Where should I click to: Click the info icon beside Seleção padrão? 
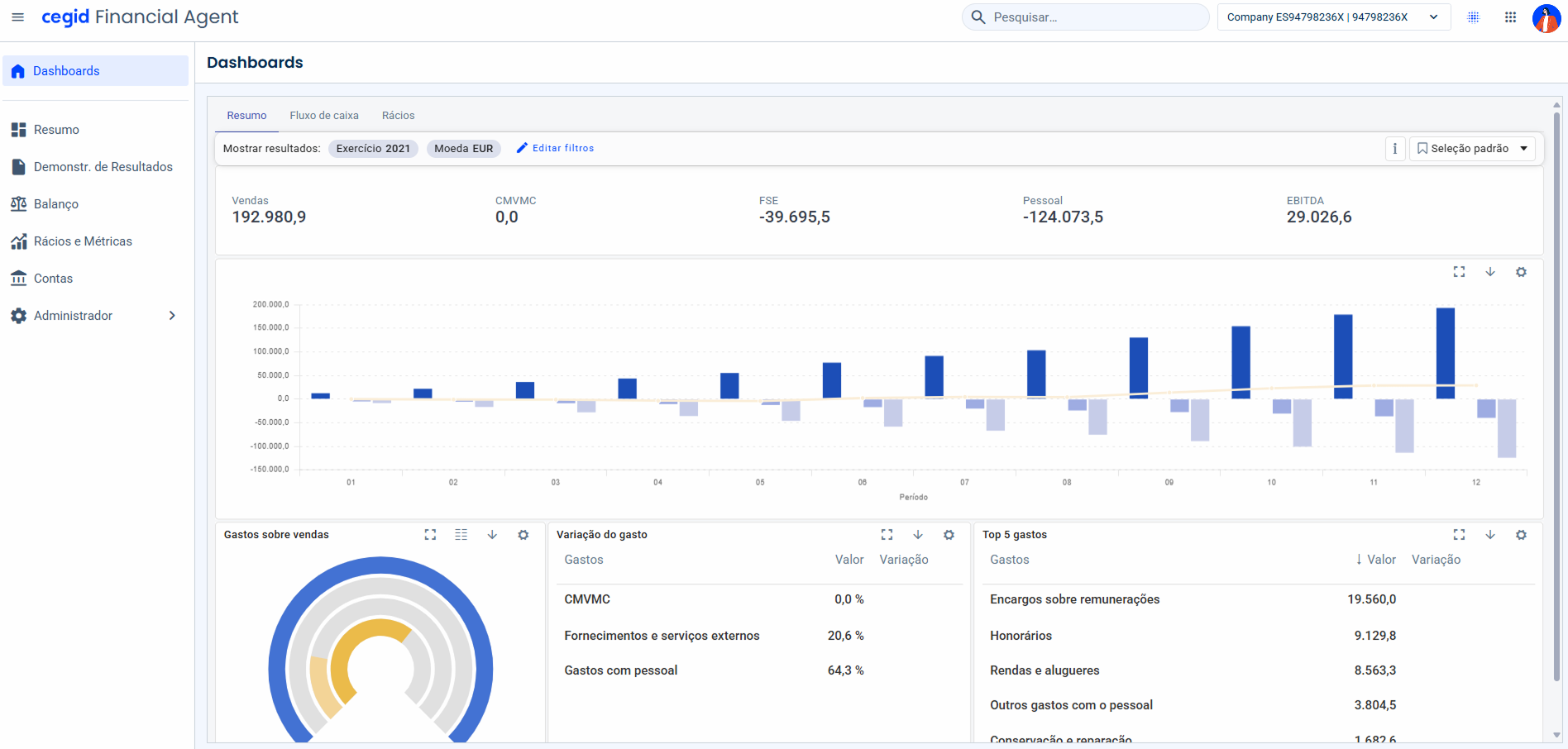[x=1395, y=149]
